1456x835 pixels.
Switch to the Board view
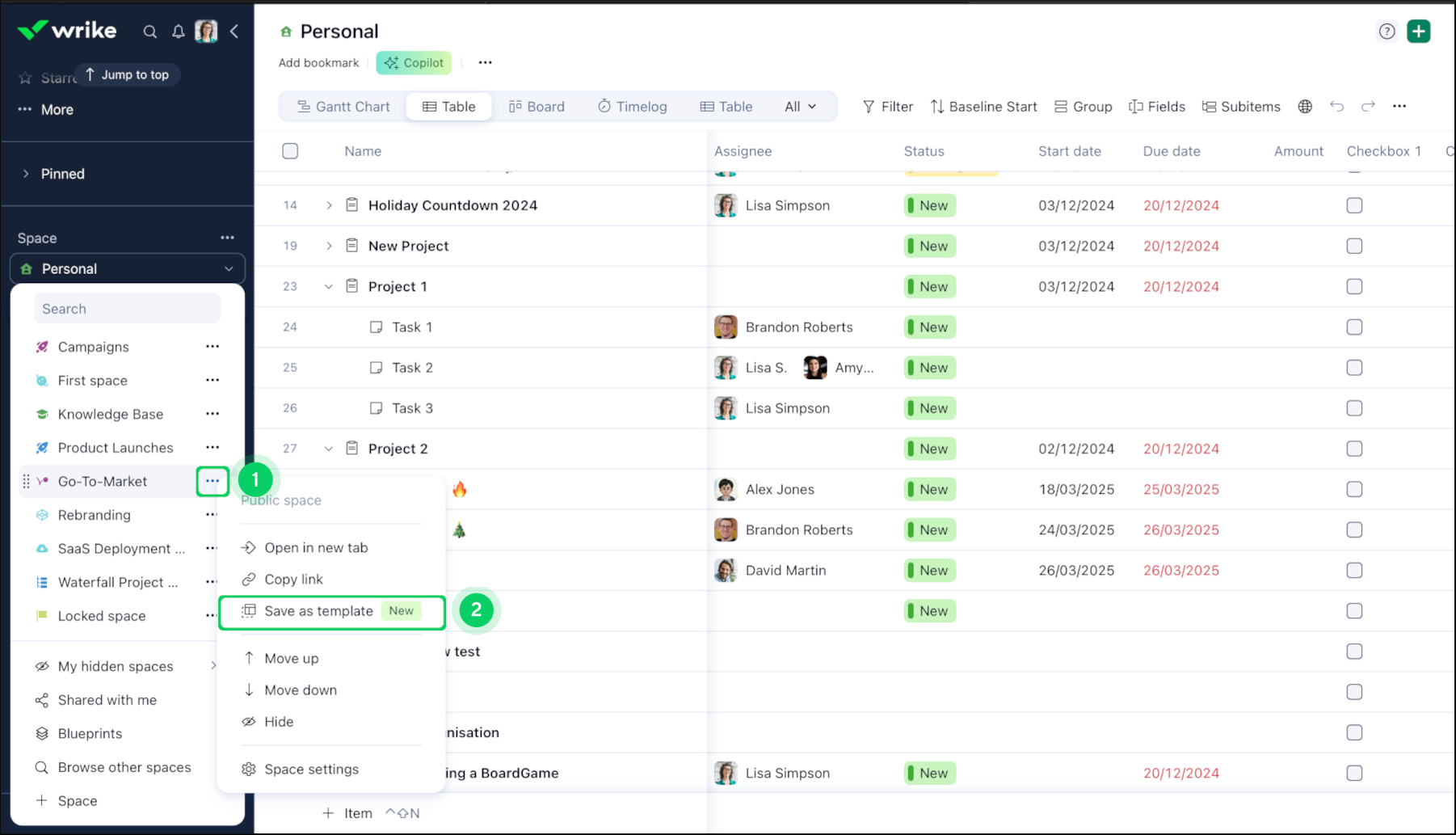(x=537, y=107)
